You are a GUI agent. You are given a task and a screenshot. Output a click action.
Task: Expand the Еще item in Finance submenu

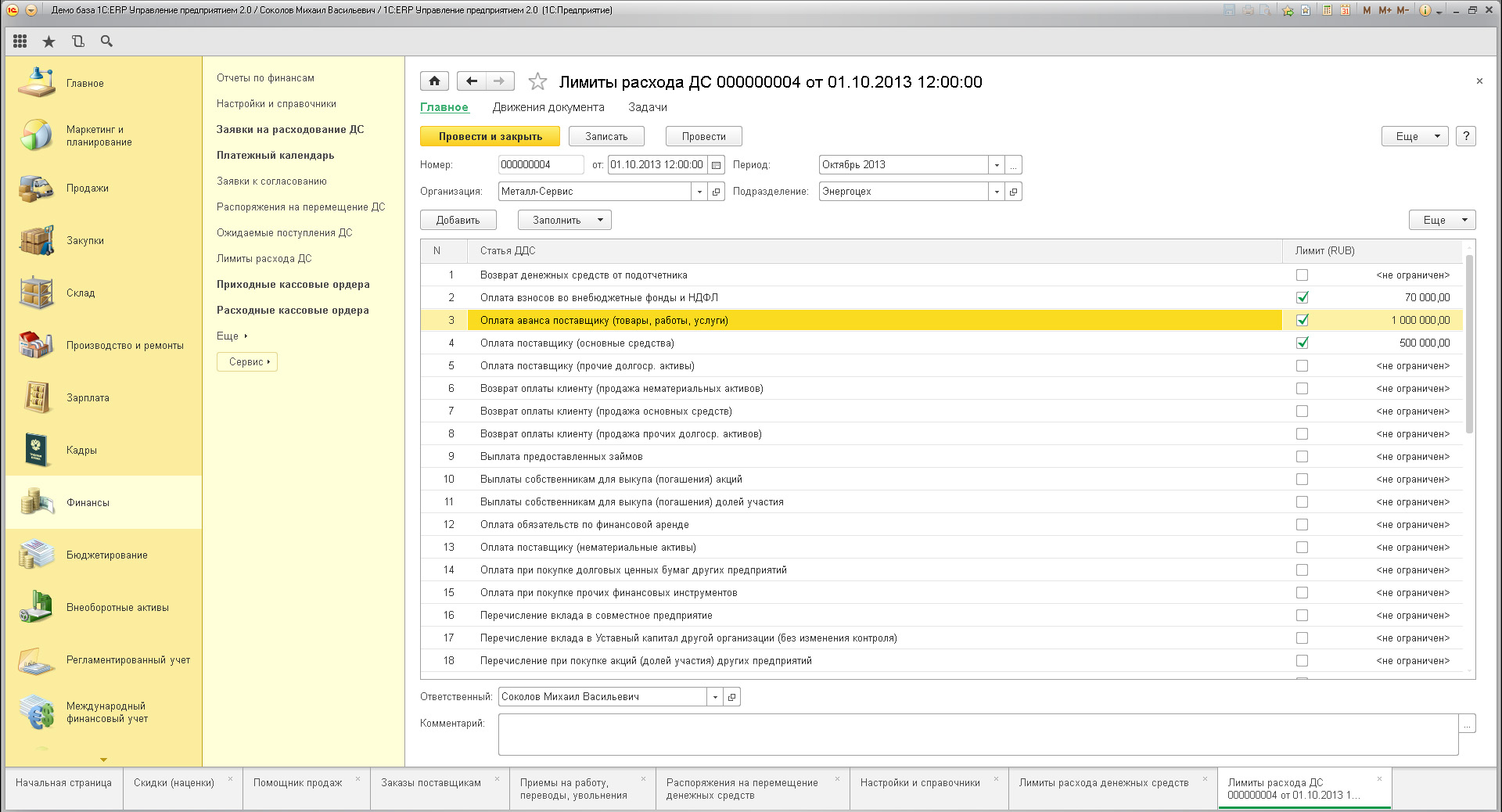(x=232, y=336)
